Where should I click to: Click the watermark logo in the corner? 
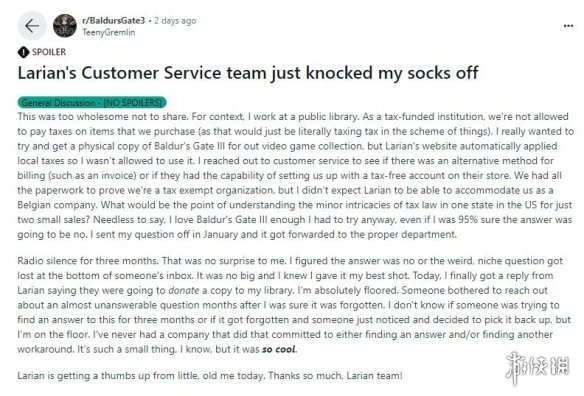click(x=537, y=367)
